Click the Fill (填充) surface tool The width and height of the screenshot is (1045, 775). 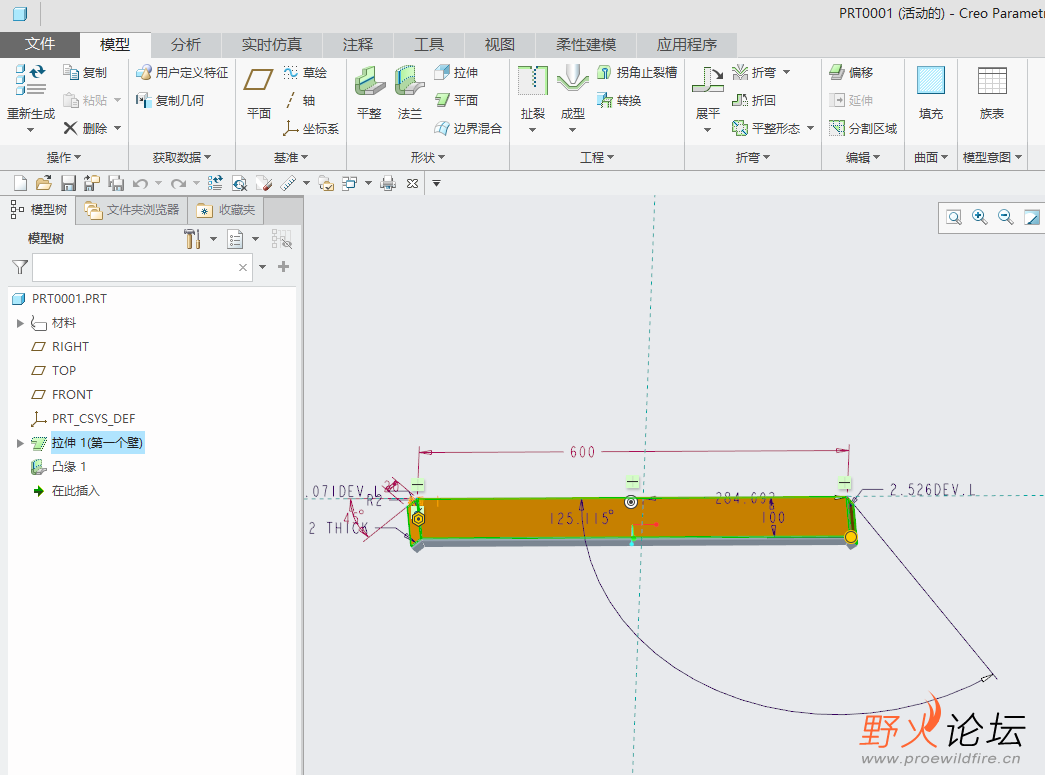(x=931, y=93)
